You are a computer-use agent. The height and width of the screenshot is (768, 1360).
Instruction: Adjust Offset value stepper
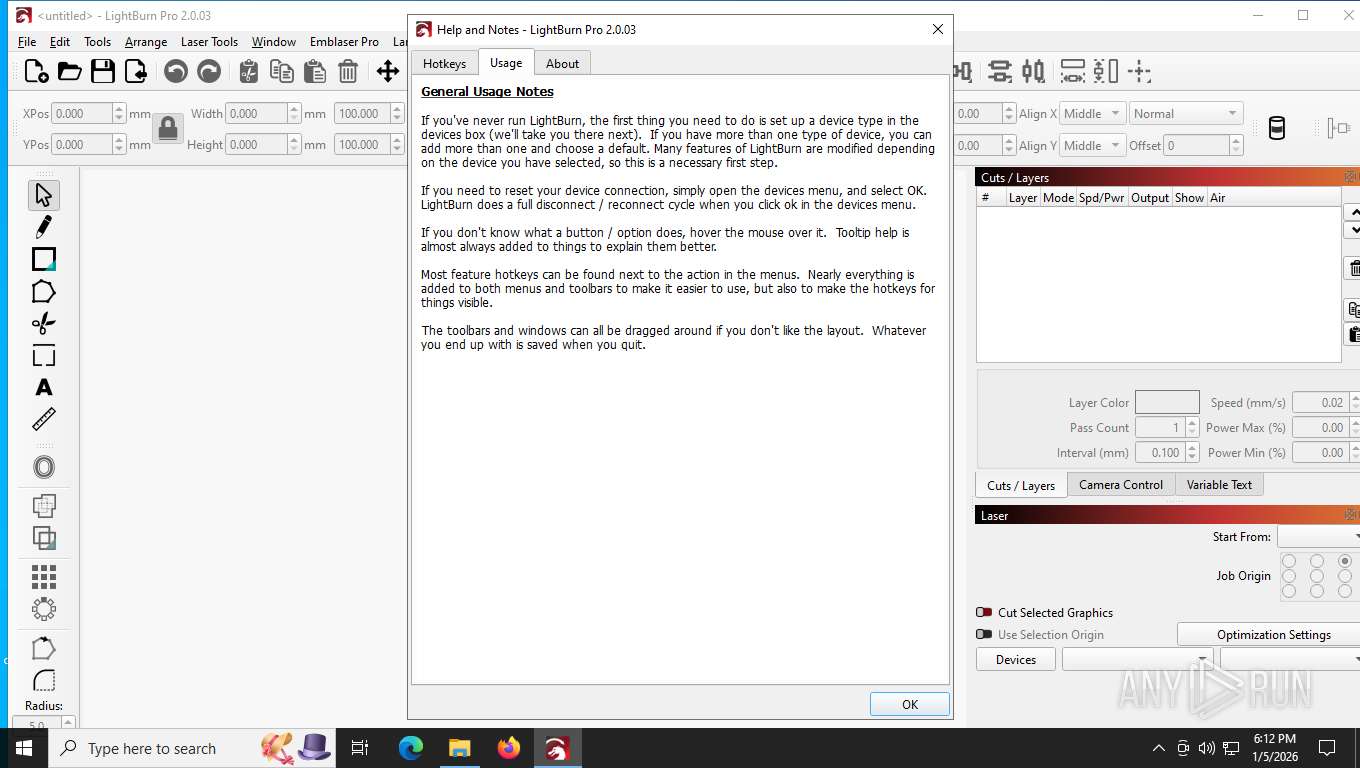coord(1237,145)
